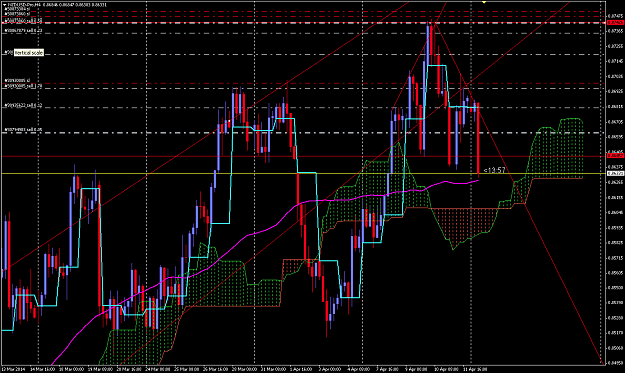
Task: Click the yellow chart shift triangle marker
Action: coord(484,2)
